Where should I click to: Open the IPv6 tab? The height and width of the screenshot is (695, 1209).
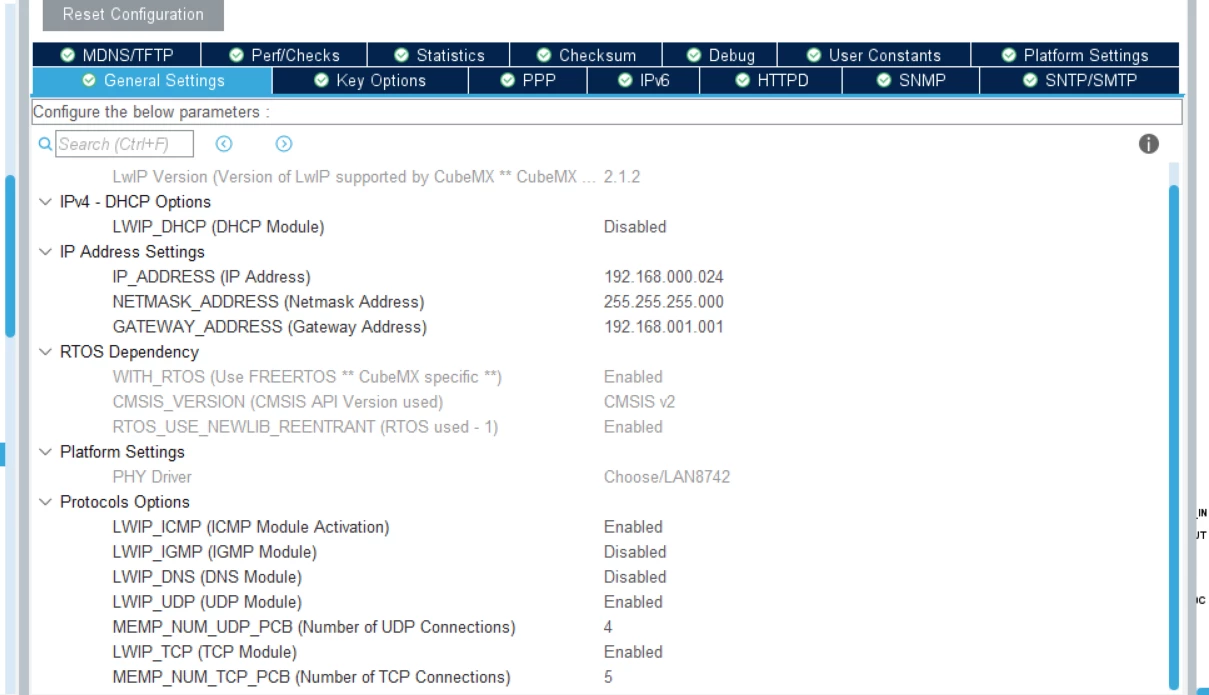pyautogui.click(x=643, y=81)
